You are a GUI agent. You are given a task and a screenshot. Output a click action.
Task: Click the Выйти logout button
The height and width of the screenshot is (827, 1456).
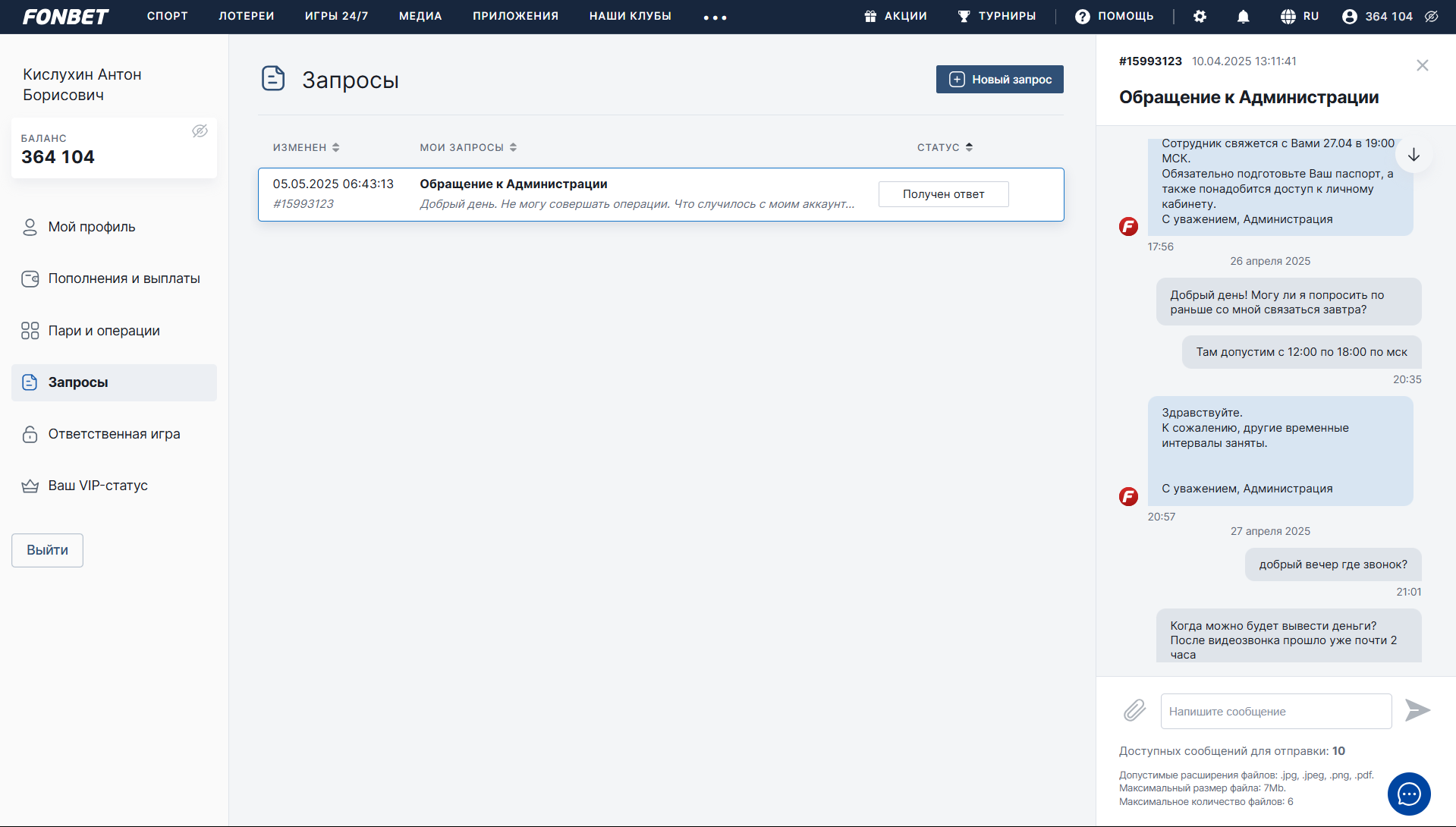pos(47,550)
